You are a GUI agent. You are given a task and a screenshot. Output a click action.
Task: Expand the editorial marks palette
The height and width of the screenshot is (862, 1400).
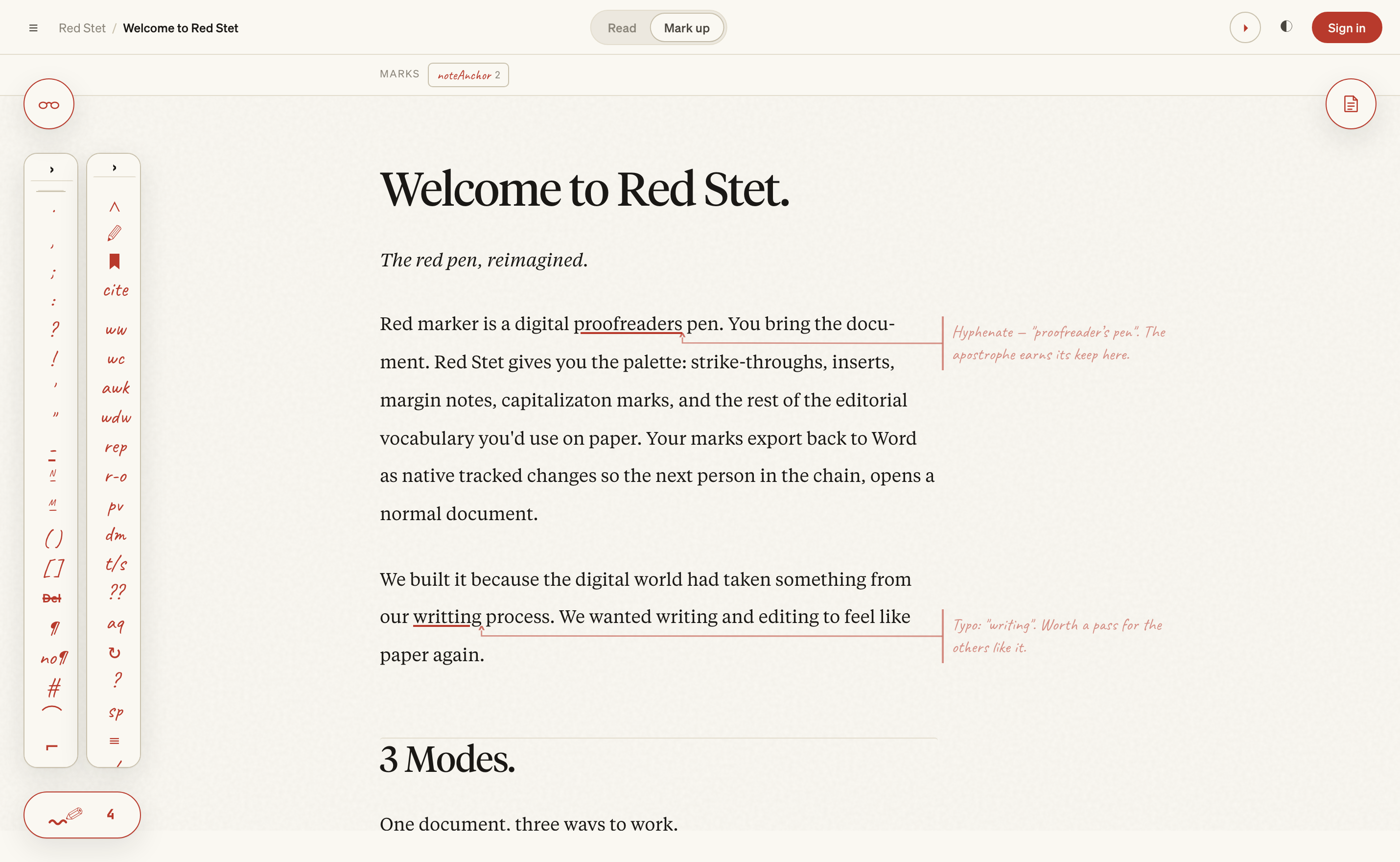pos(114,168)
